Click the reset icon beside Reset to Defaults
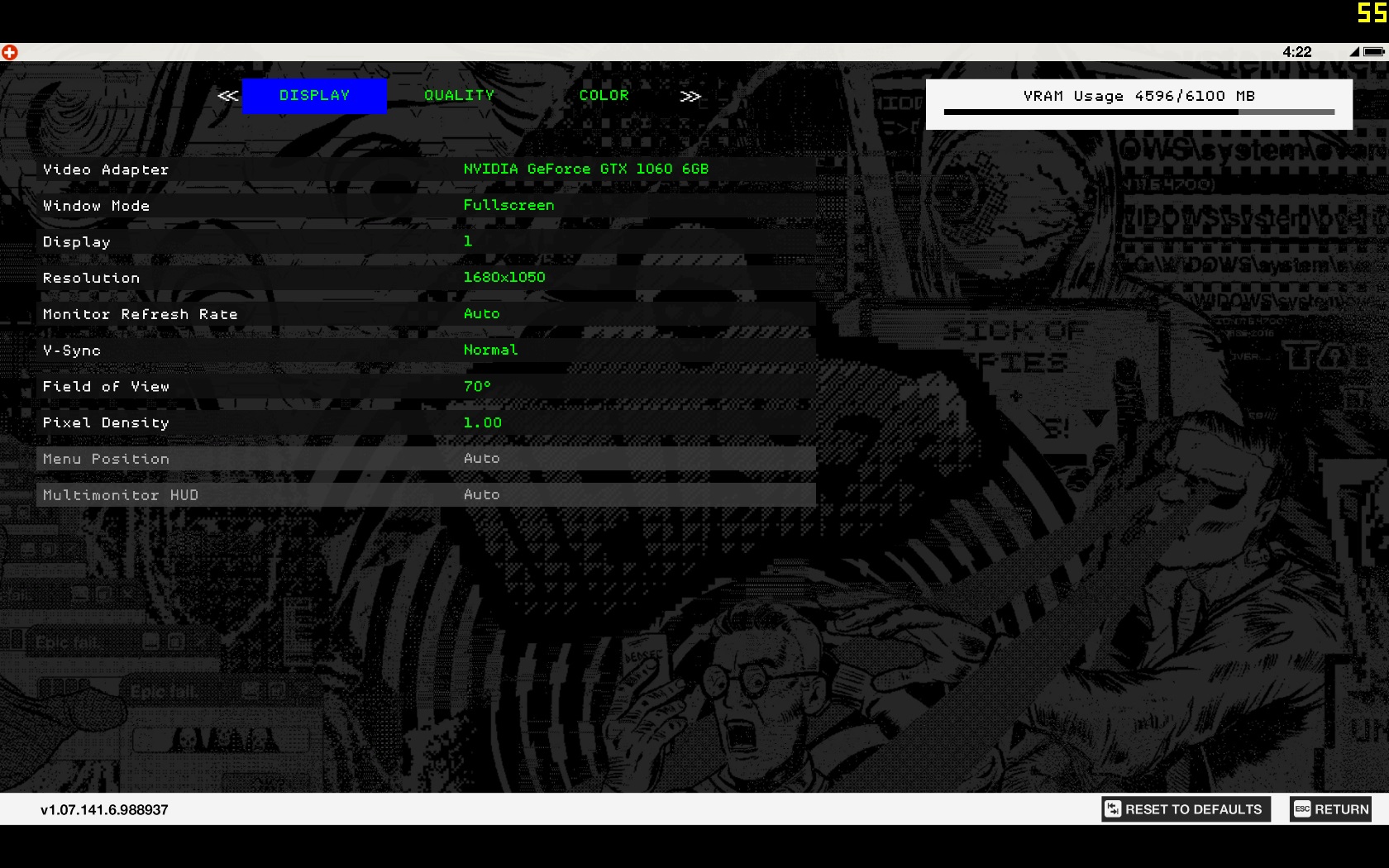The height and width of the screenshot is (868, 1389). tap(1113, 809)
